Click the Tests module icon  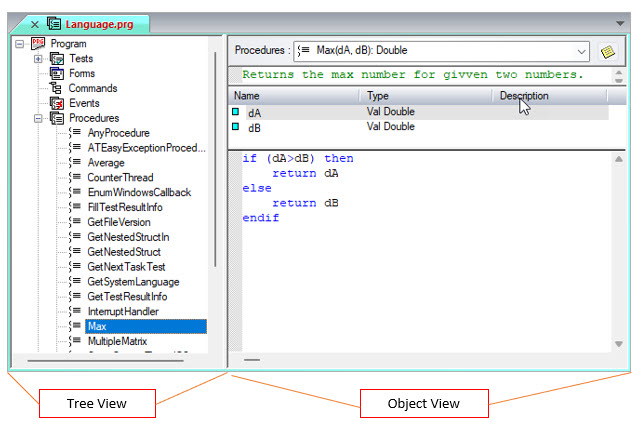point(56,59)
